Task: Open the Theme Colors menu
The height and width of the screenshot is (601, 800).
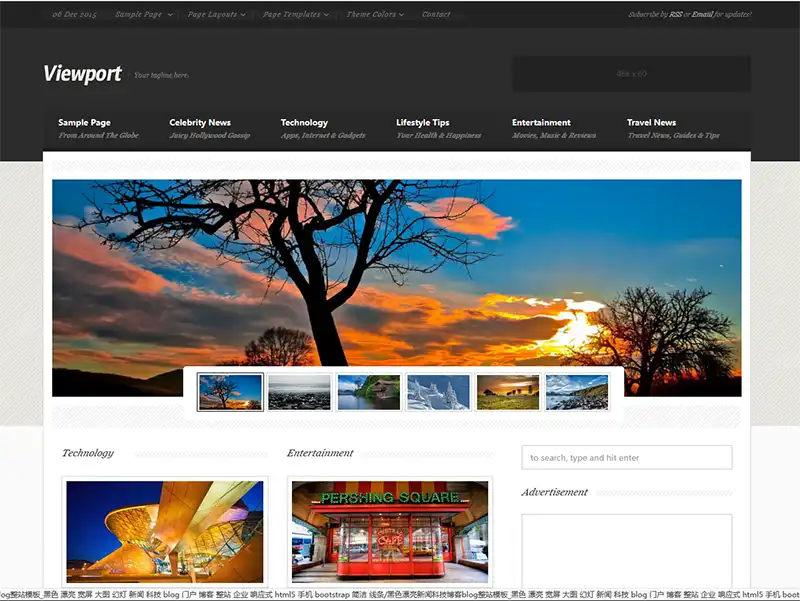Action: 371,14
